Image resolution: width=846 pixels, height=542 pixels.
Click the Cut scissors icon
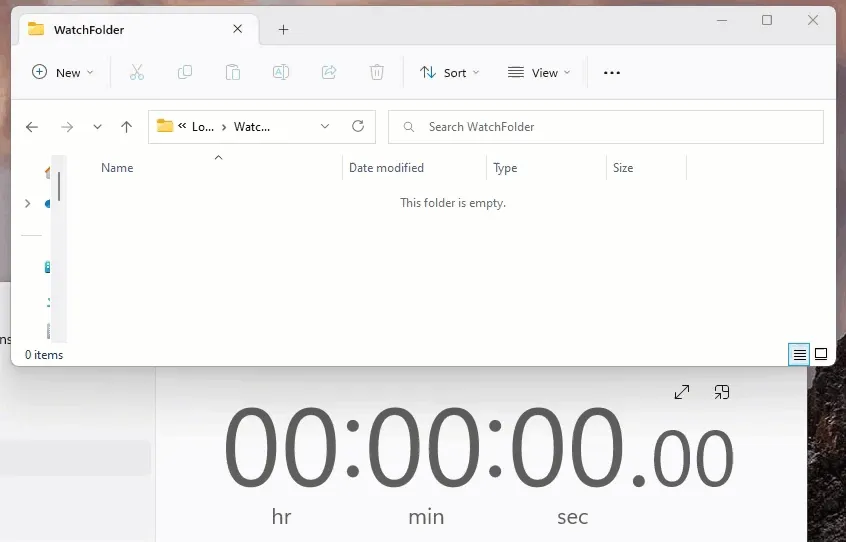point(137,72)
